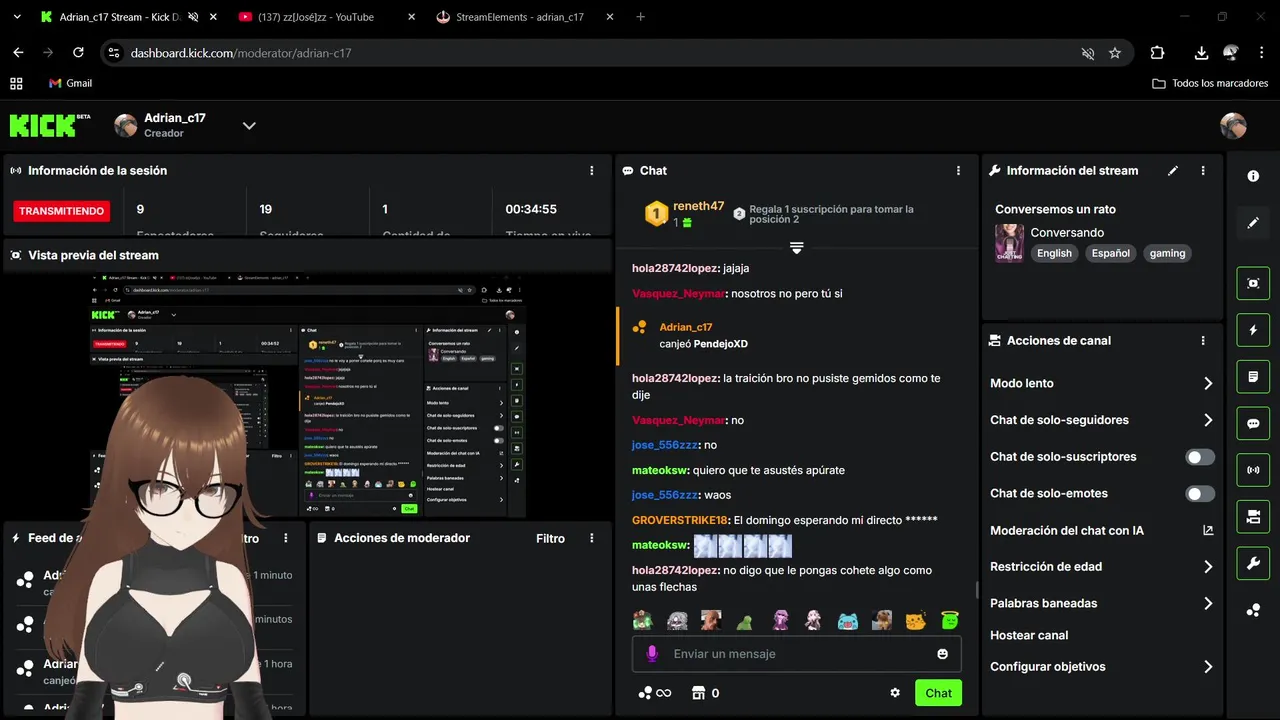Open Todos los marcadores folder
This screenshot has width=1280, height=720.
pyautogui.click(x=1210, y=84)
